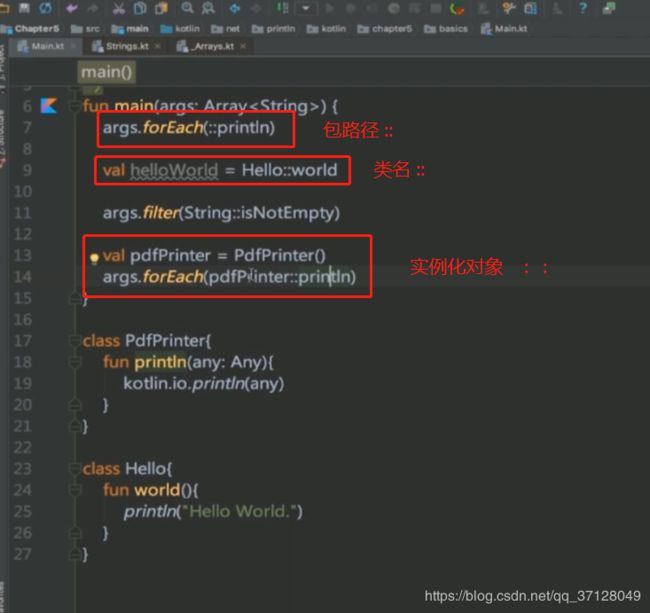
Task: Click the fold end marker at line 20
Action: [x=75, y=404]
